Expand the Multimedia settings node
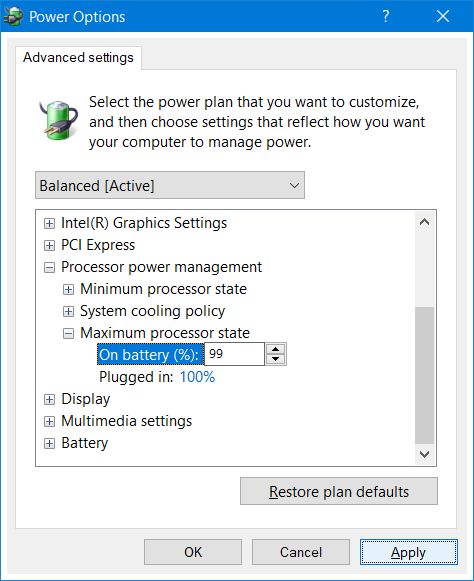Image resolution: width=474 pixels, height=581 pixels. pos(49,422)
